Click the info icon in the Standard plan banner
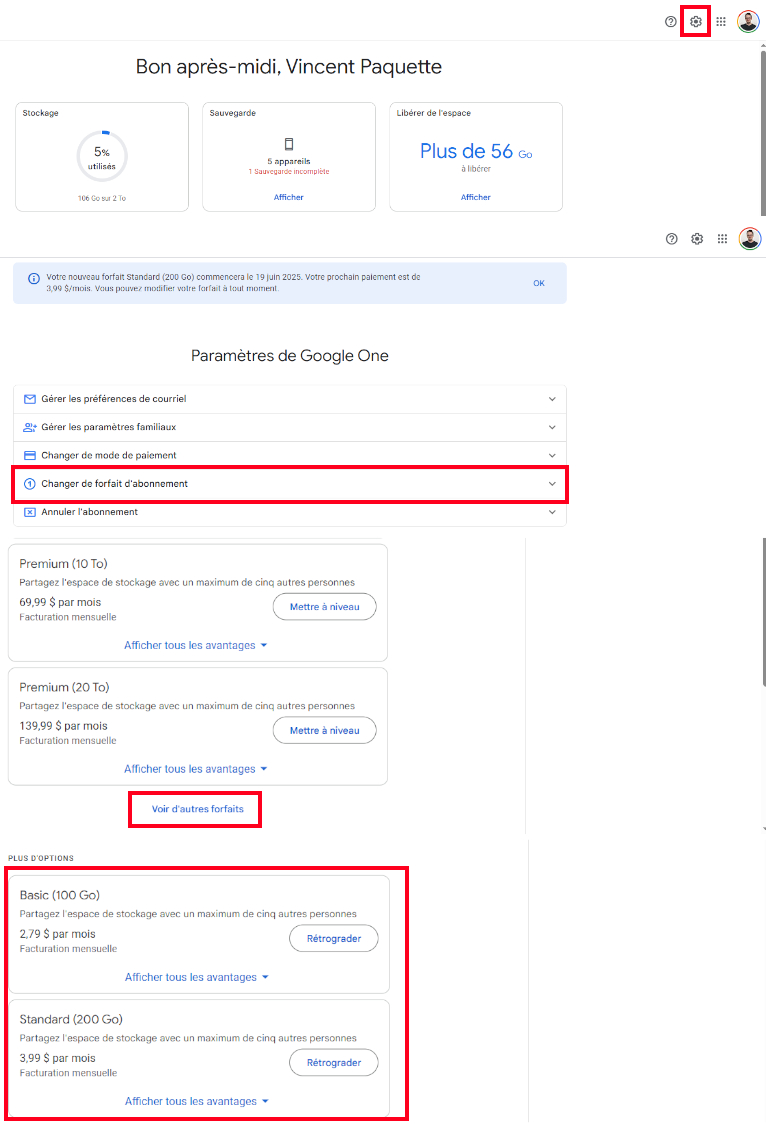The image size is (766, 1124). pos(34,279)
